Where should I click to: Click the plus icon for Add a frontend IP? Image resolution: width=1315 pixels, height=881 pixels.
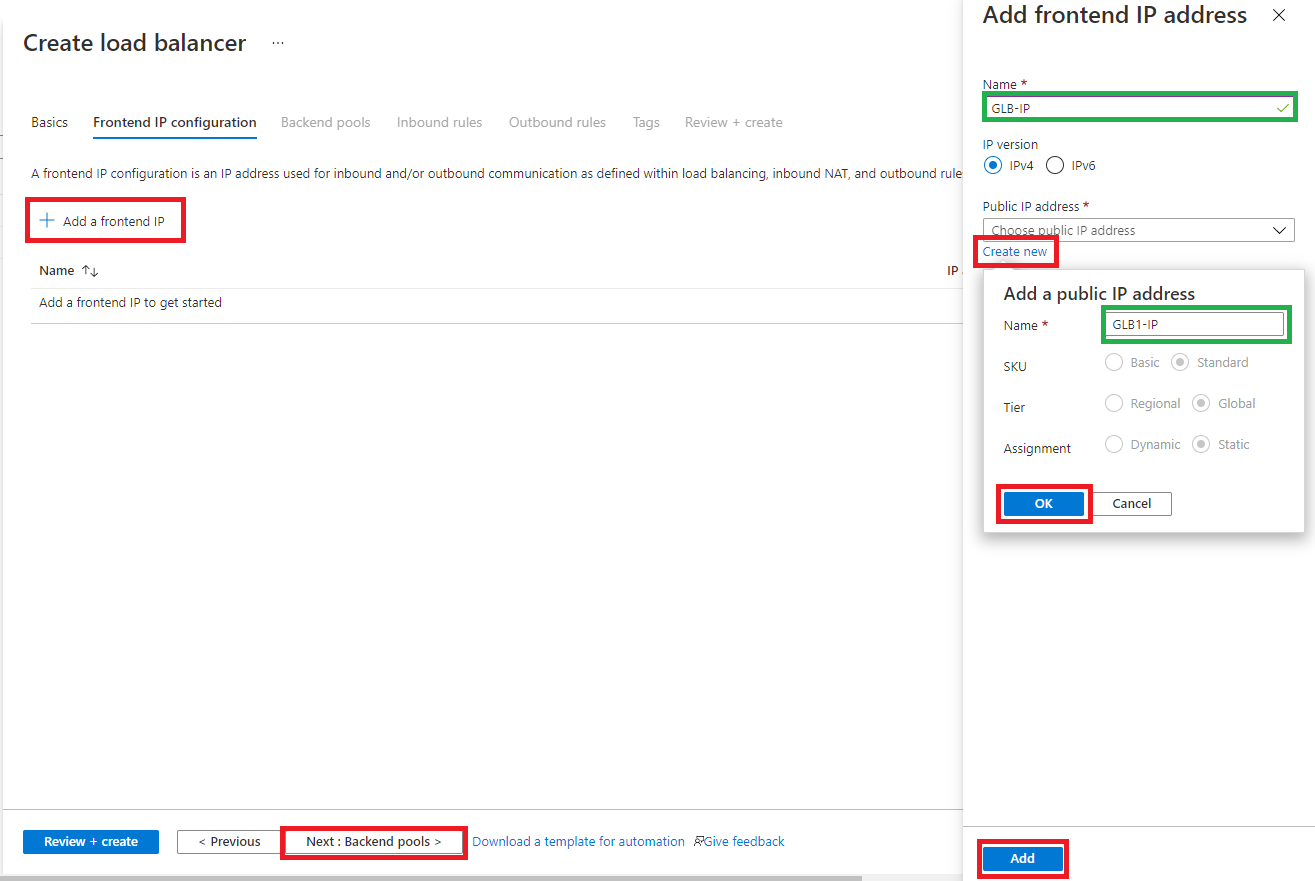tap(46, 221)
